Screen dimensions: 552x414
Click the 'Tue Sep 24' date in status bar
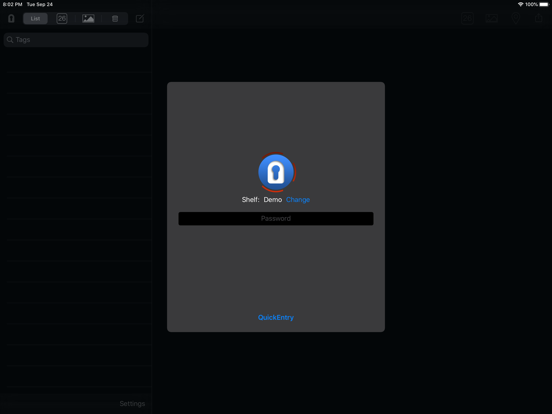[x=40, y=4]
